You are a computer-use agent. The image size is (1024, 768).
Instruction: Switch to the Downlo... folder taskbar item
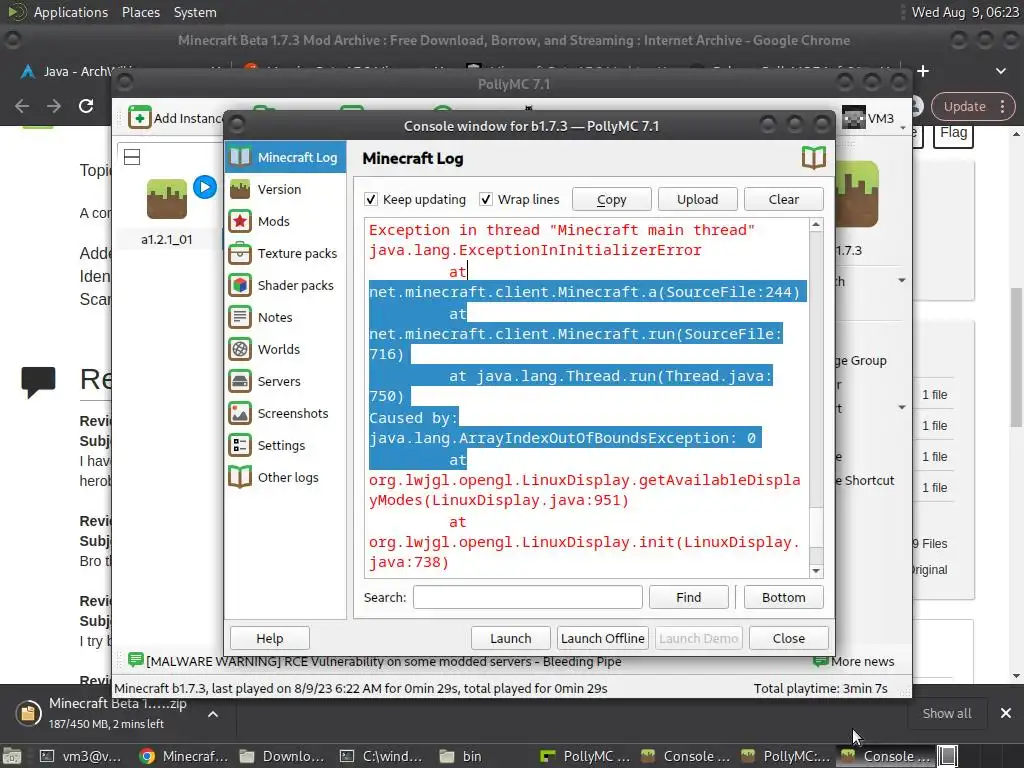point(282,756)
